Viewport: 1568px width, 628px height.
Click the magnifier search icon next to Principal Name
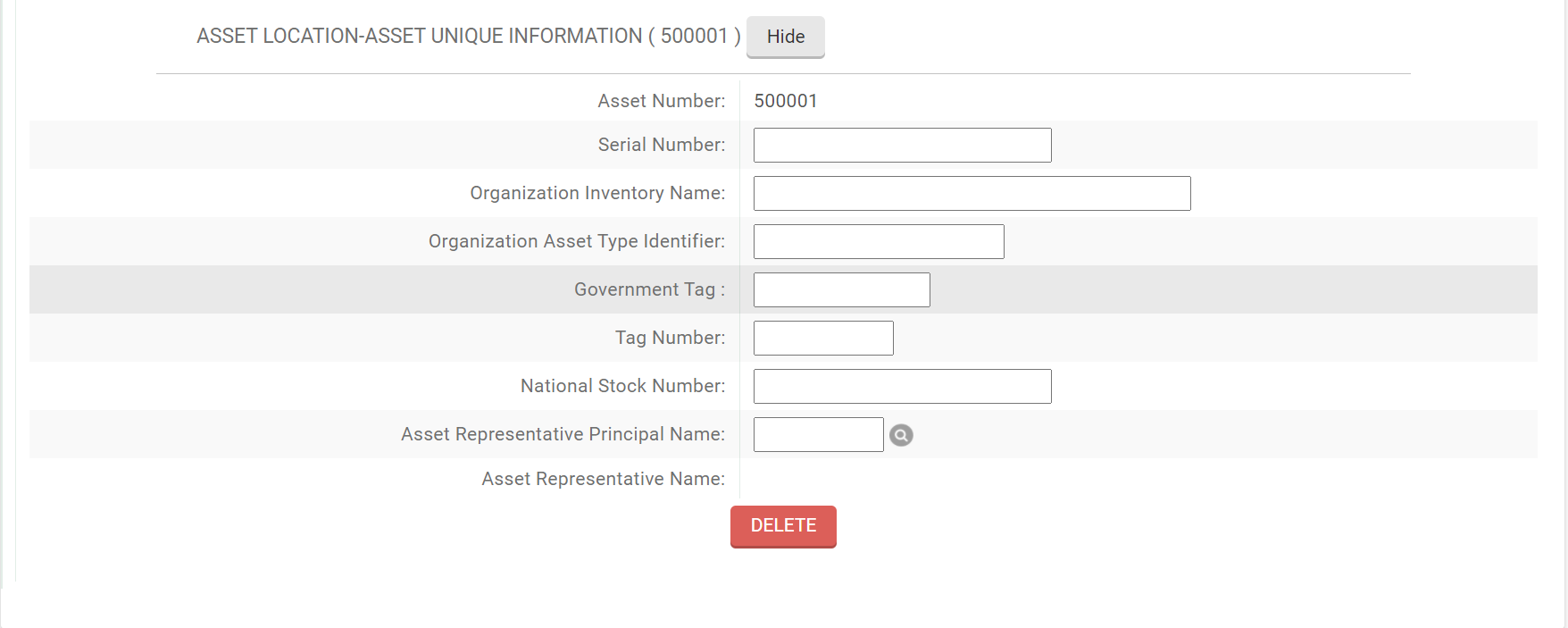pyautogui.click(x=901, y=434)
